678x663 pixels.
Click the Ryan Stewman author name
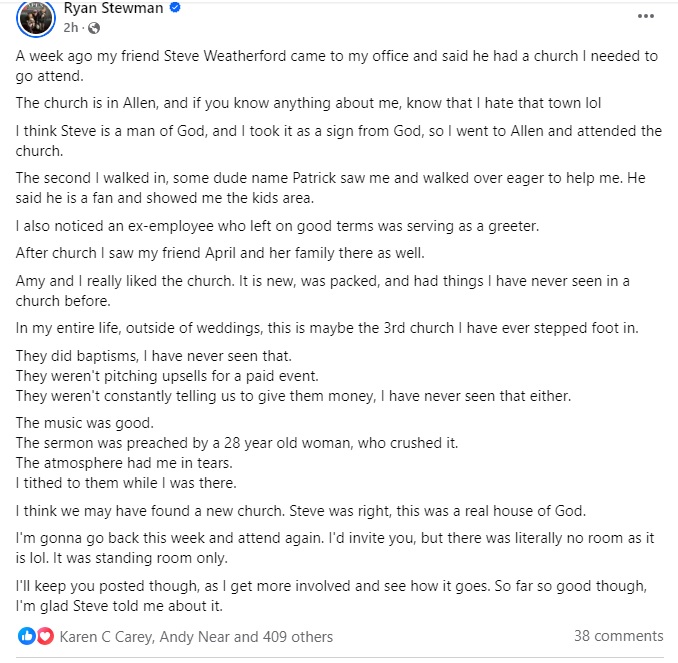pos(113,8)
